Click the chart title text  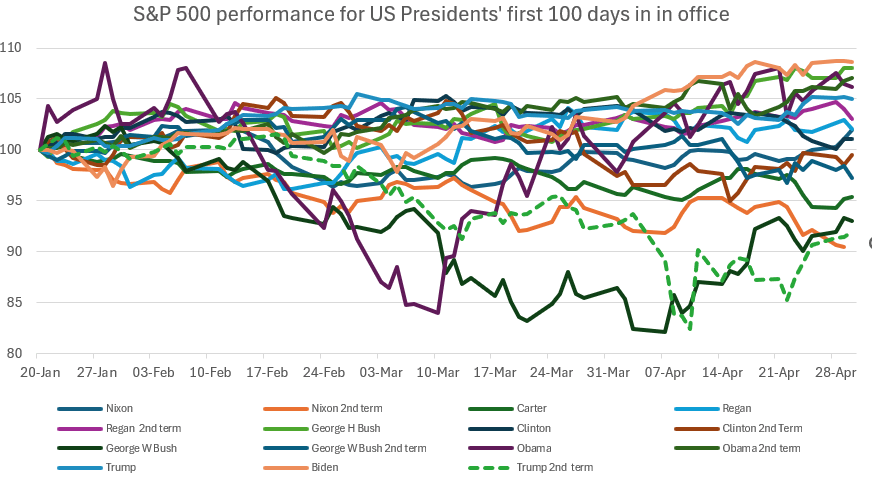[431, 14]
